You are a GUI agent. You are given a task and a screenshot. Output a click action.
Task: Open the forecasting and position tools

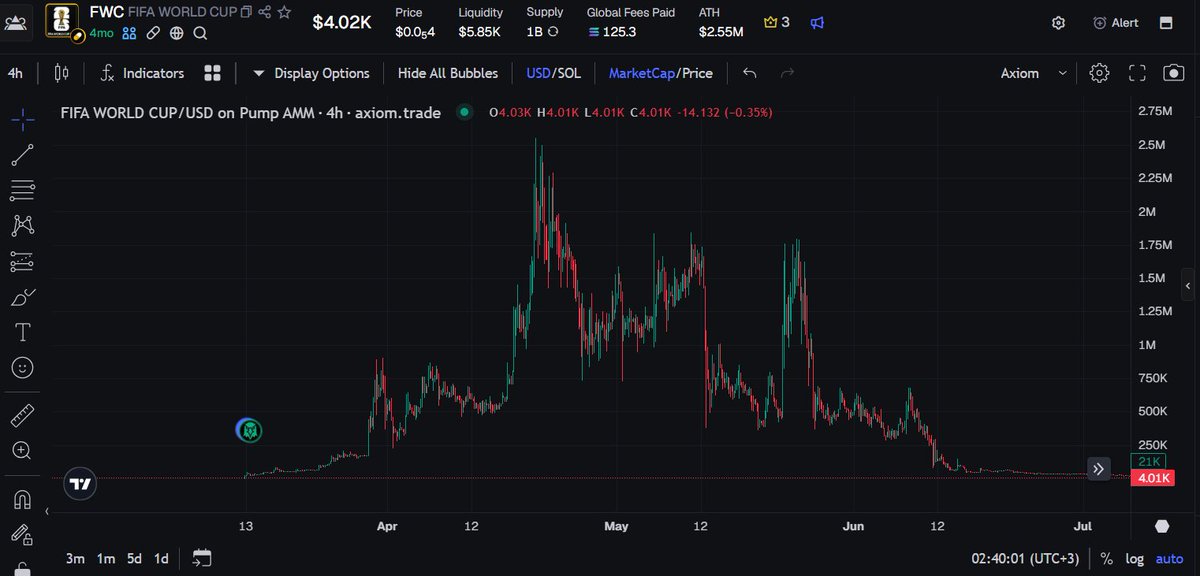point(22,262)
